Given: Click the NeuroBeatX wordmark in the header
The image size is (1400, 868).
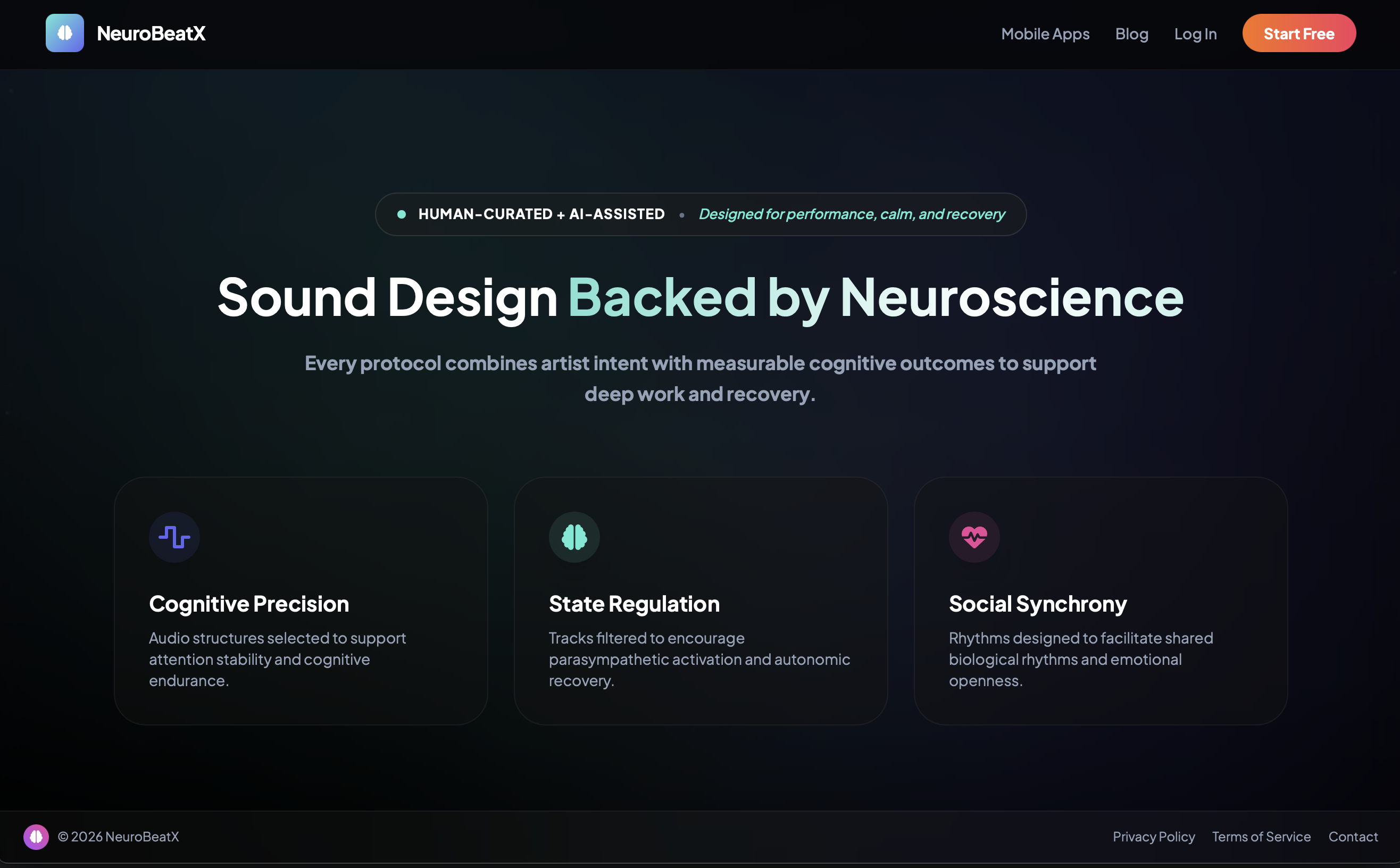Looking at the screenshot, I should pyautogui.click(x=152, y=33).
